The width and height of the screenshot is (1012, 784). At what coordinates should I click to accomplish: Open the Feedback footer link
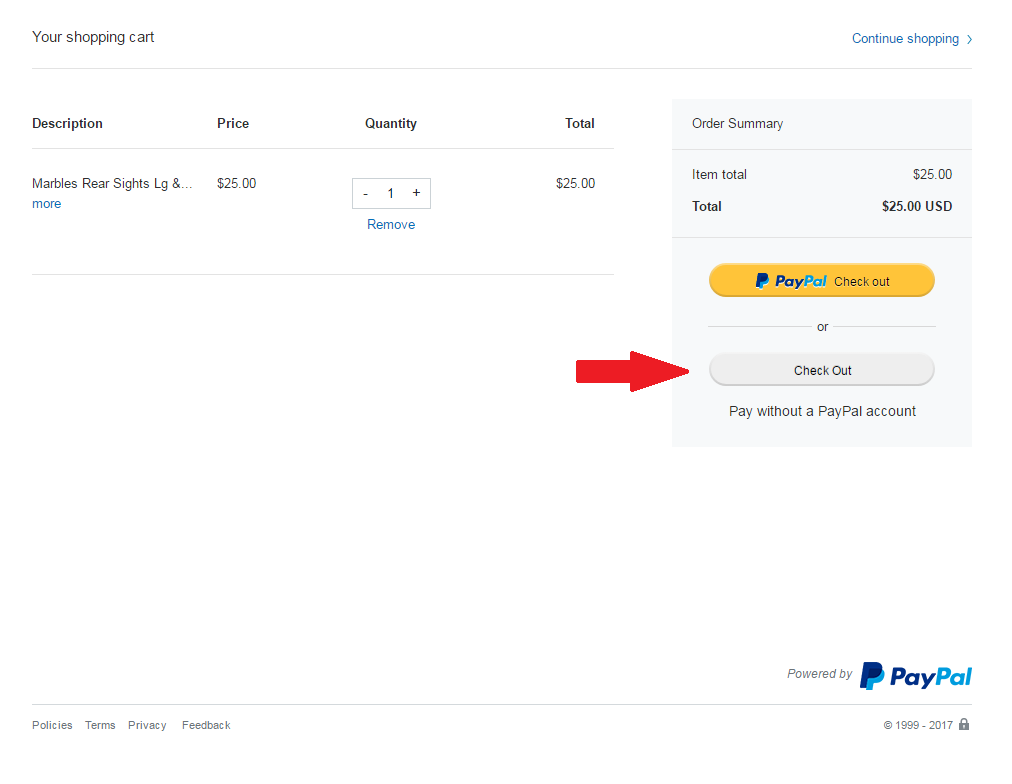[206, 725]
